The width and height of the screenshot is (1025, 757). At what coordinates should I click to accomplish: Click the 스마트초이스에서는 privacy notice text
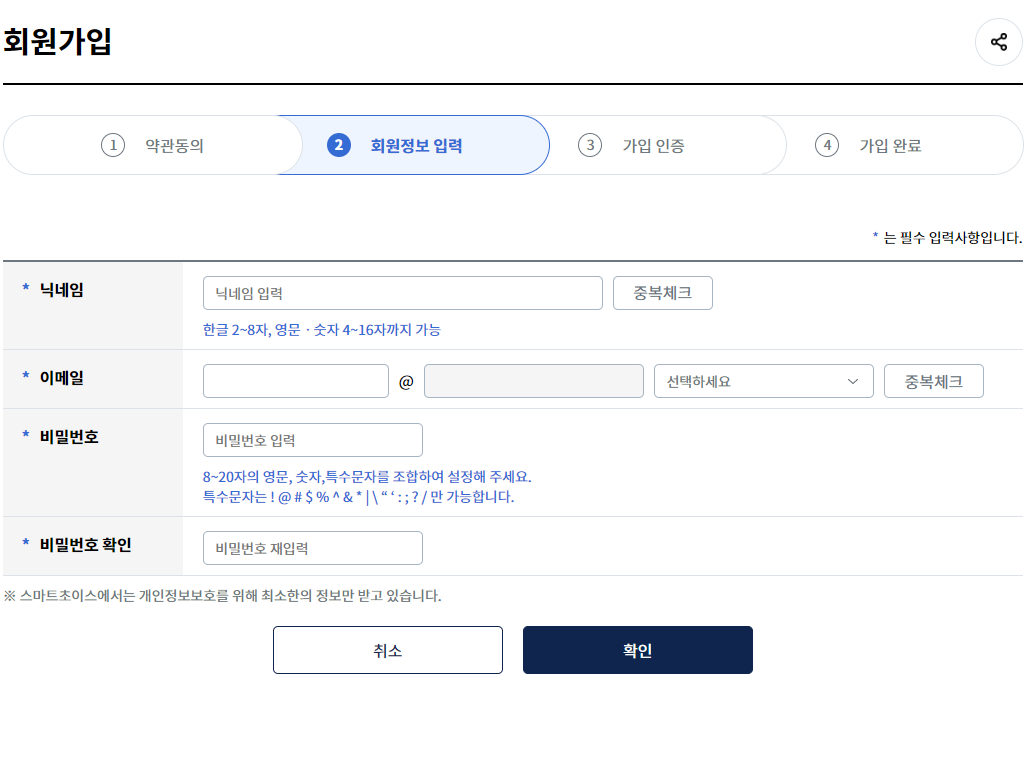222,596
